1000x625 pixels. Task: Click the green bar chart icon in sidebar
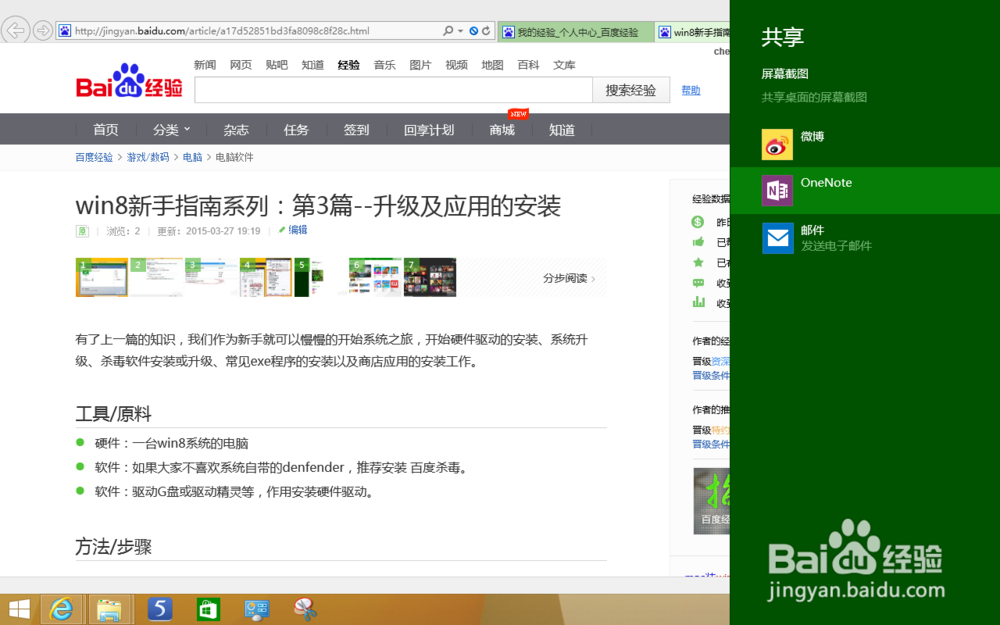coord(699,302)
